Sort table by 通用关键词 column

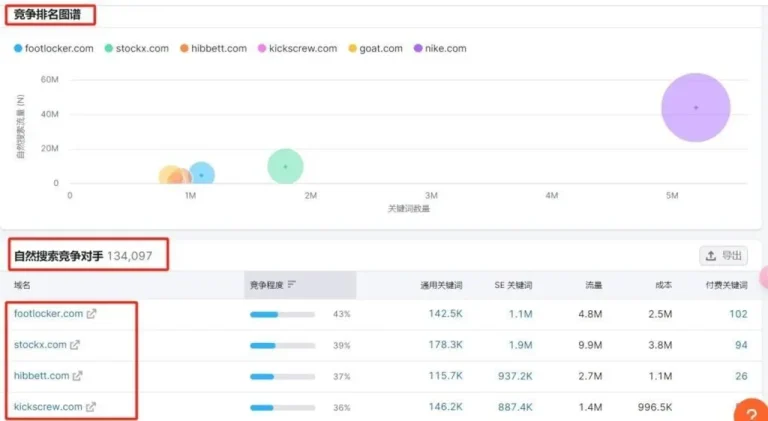click(441, 285)
